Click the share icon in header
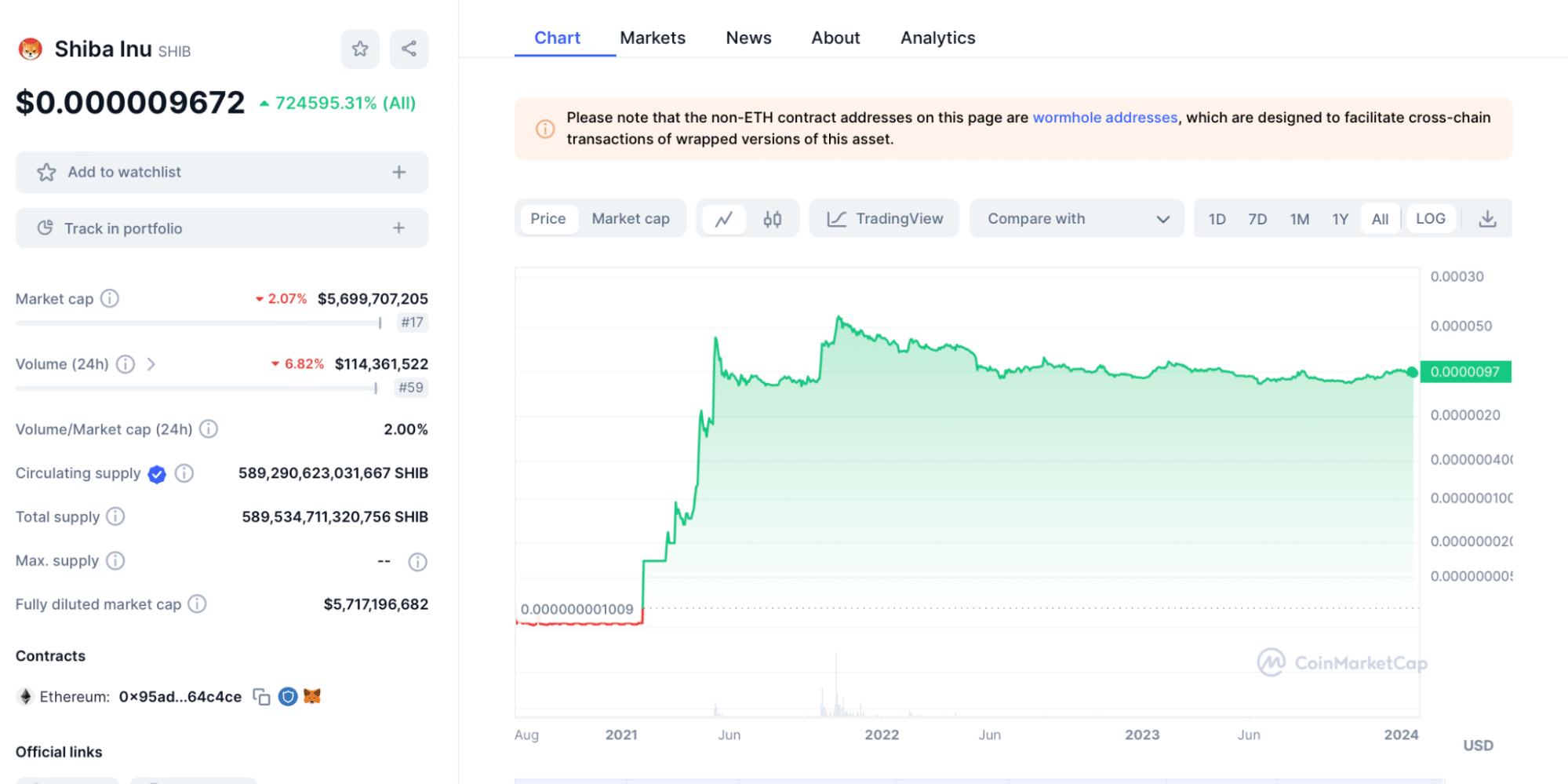This screenshot has width=1568, height=784. pos(409,49)
